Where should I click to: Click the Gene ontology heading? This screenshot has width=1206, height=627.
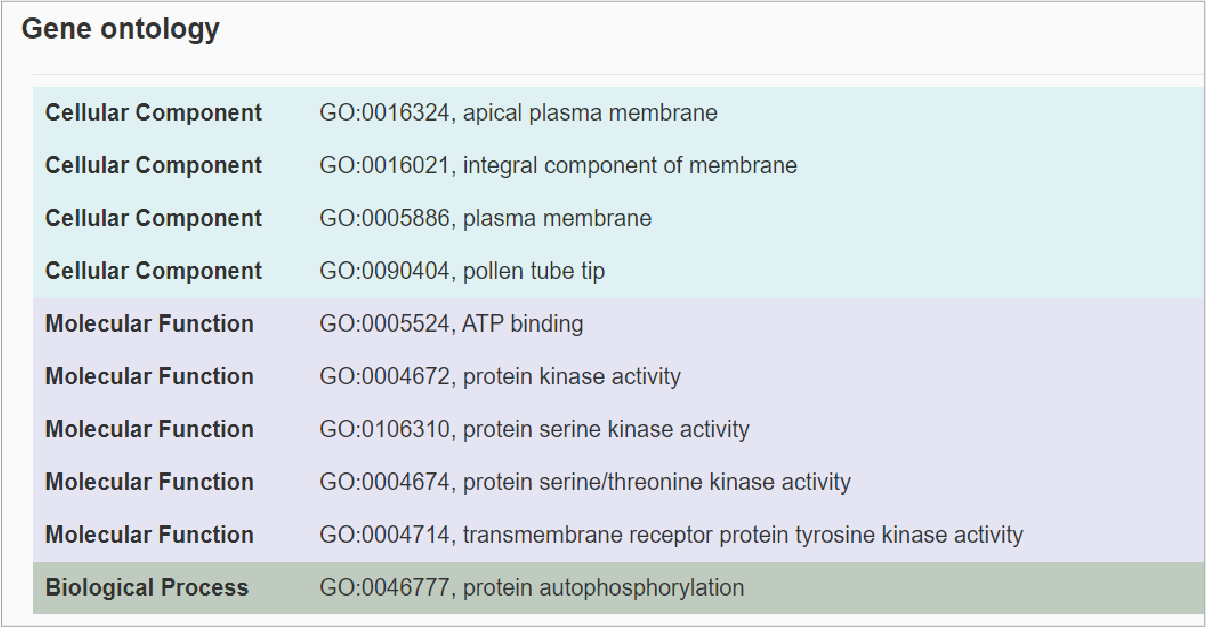(121, 30)
